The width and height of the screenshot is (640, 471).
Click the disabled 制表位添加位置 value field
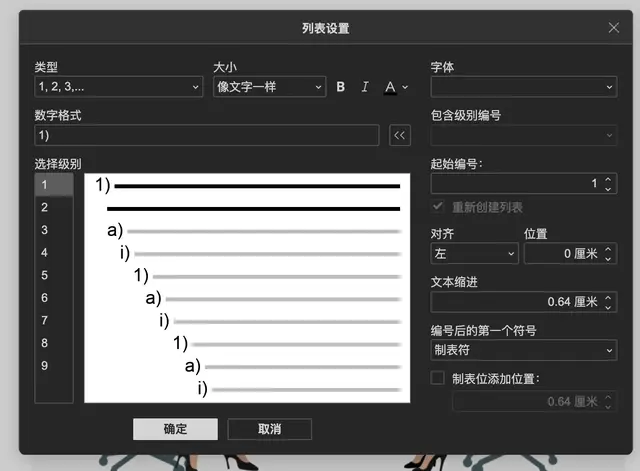click(534, 401)
